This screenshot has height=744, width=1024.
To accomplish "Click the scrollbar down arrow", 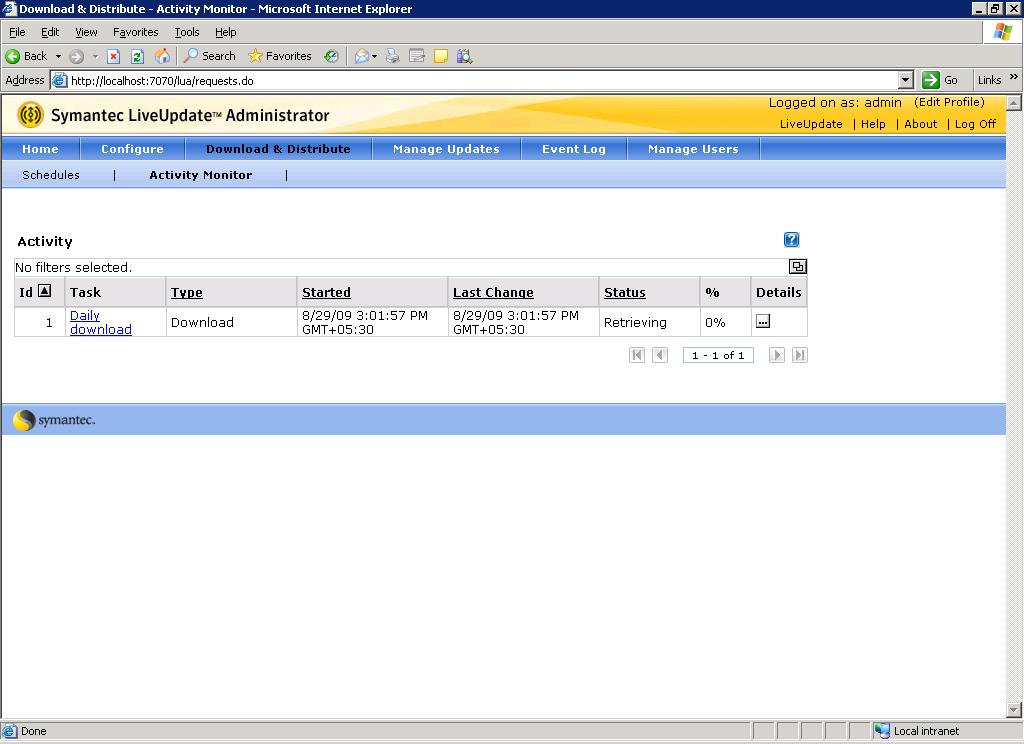I will coord(1014,709).
